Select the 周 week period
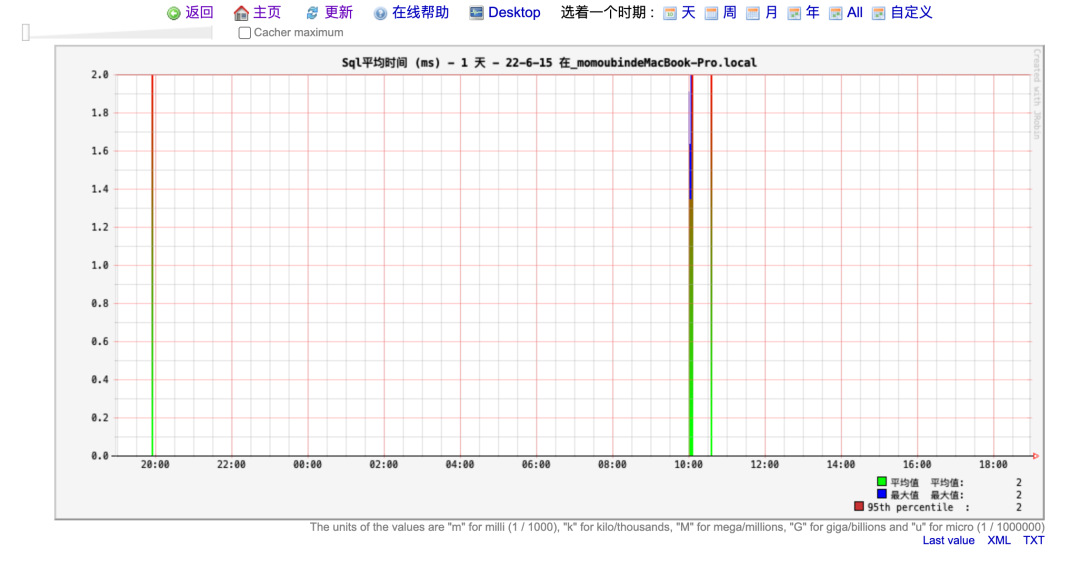The width and height of the screenshot is (1080, 568). click(729, 12)
